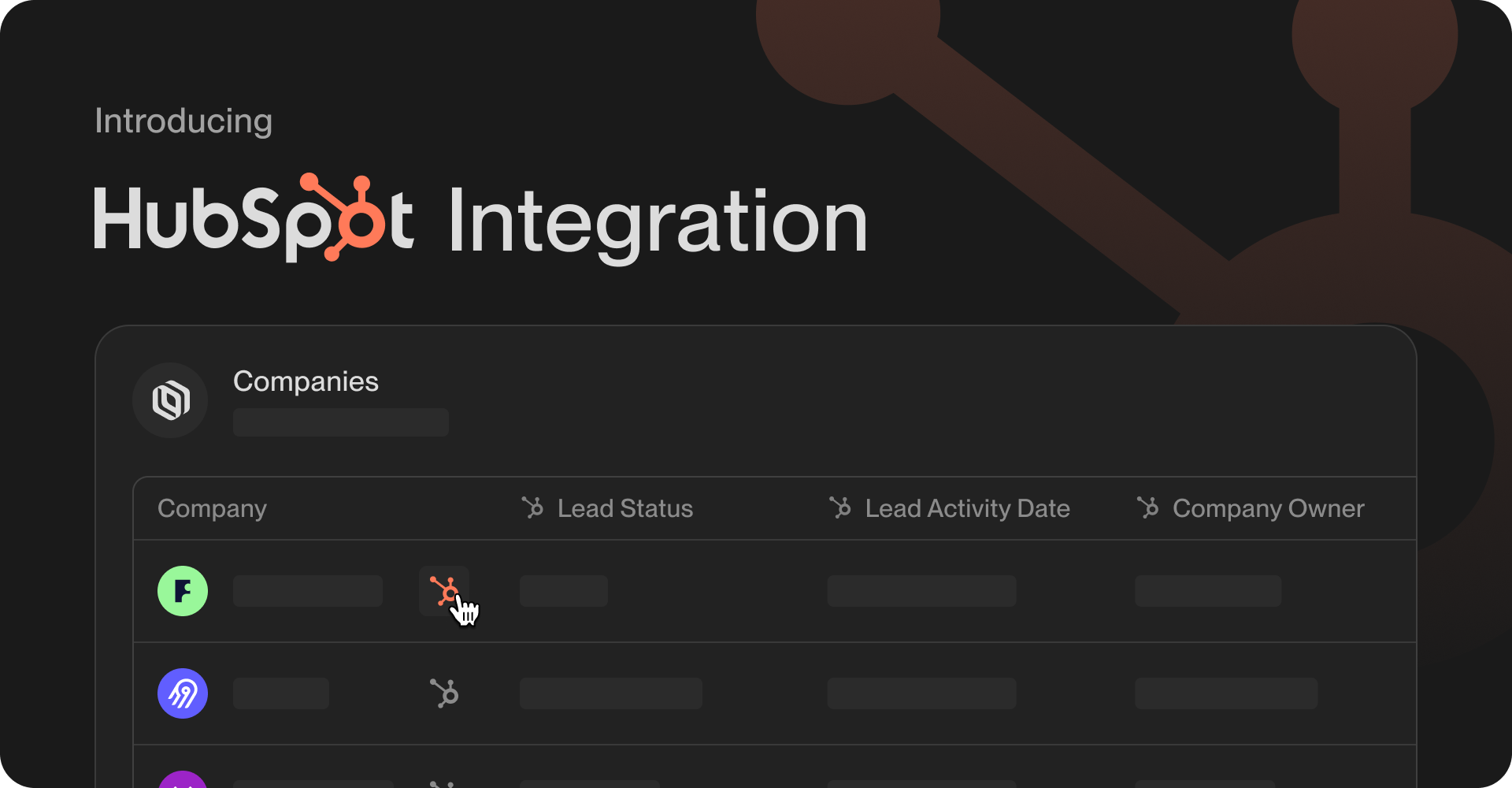Select the purple swirl company avatar
1512x788 pixels.
[183, 693]
